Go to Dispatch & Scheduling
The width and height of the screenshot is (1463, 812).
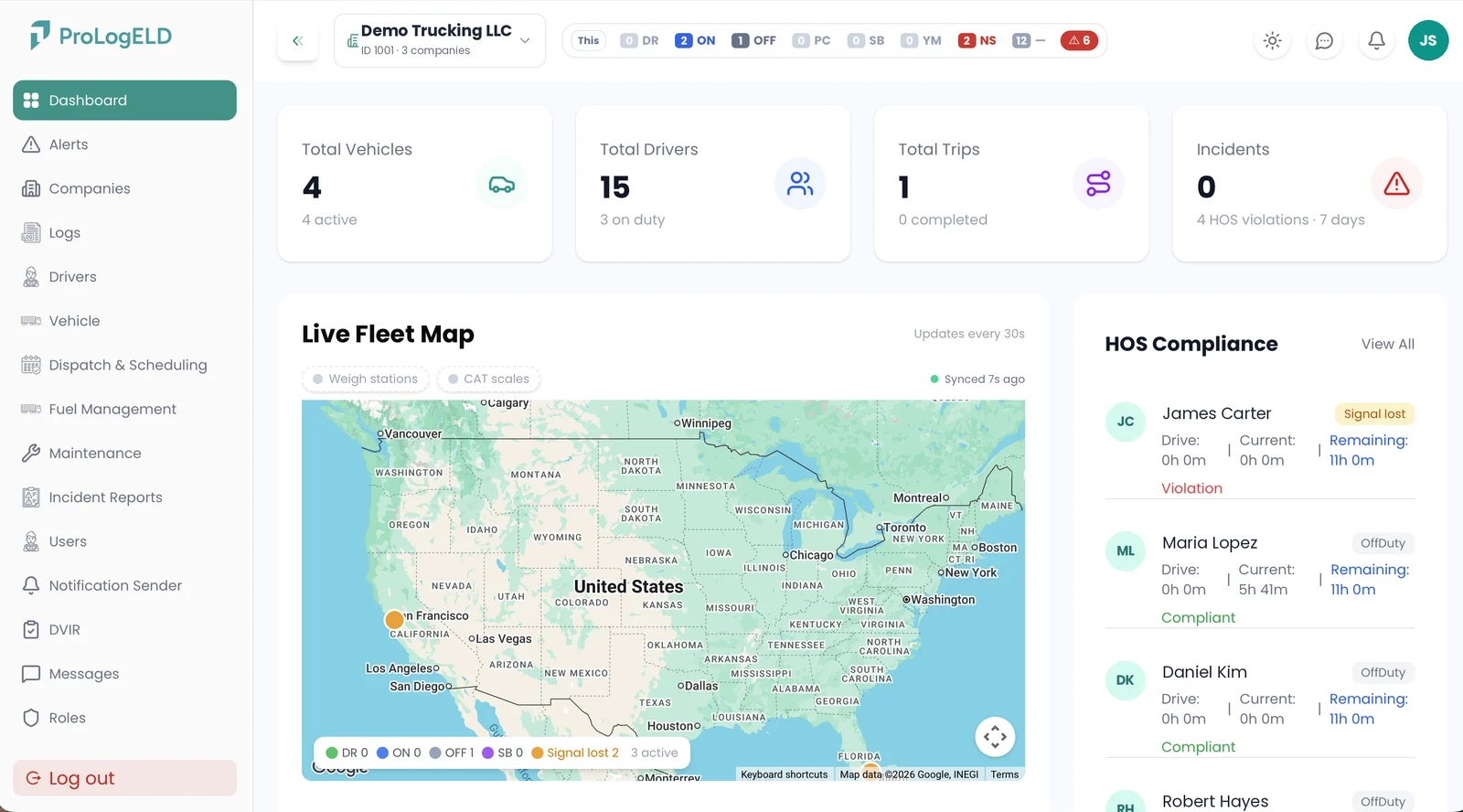124,365
